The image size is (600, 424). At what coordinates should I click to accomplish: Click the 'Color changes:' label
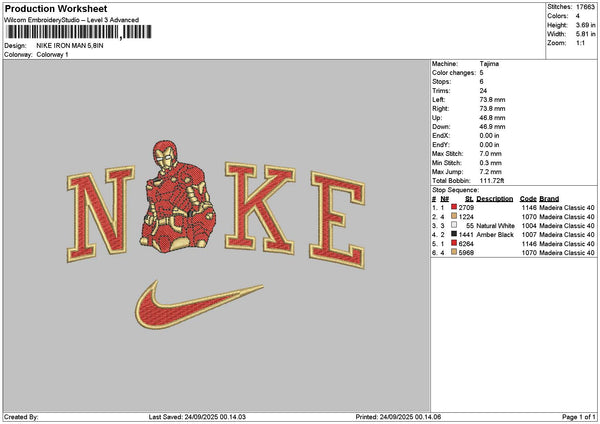tap(454, 73)
